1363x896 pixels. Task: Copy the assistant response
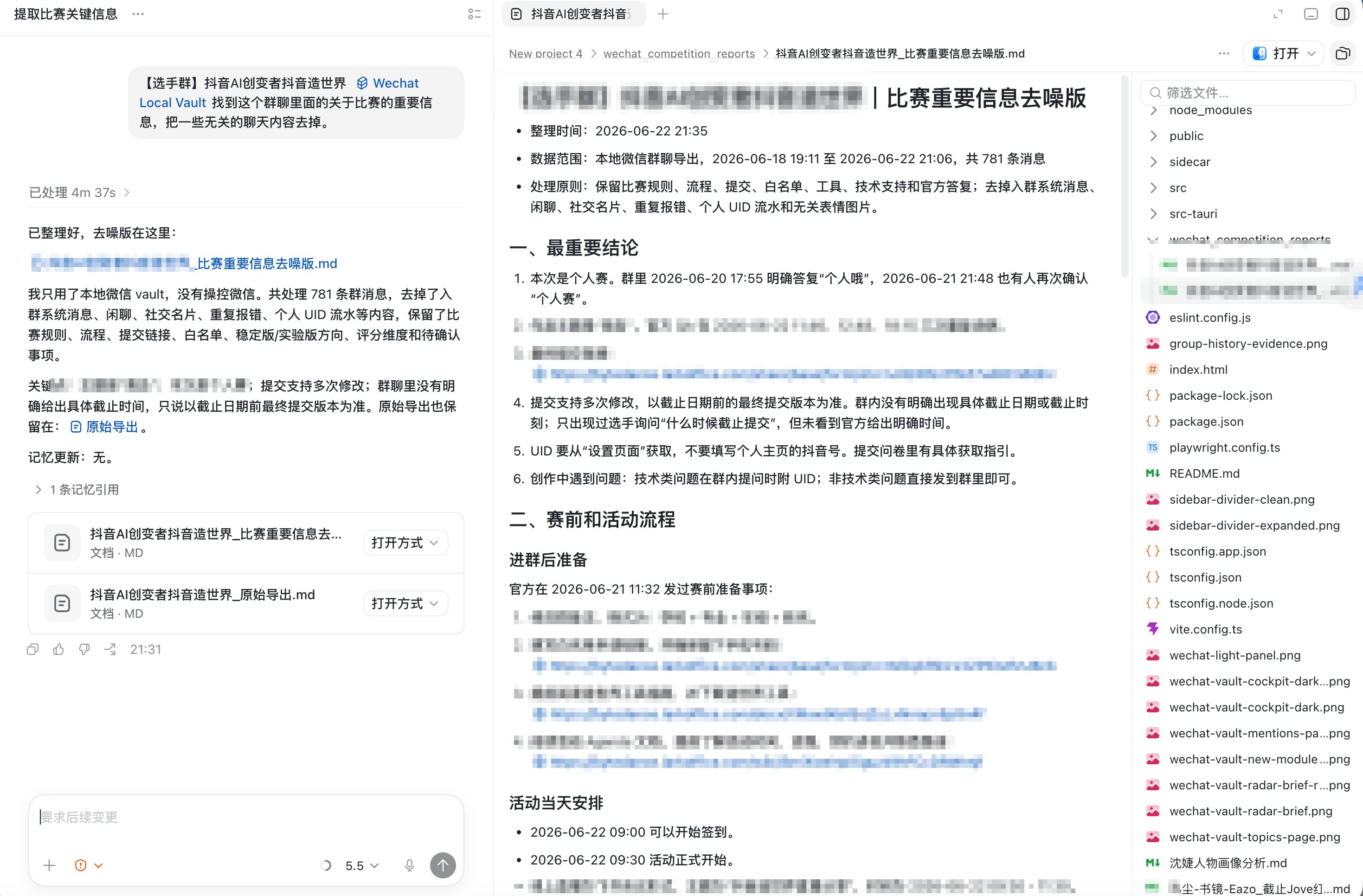click(x=32, y=649)
